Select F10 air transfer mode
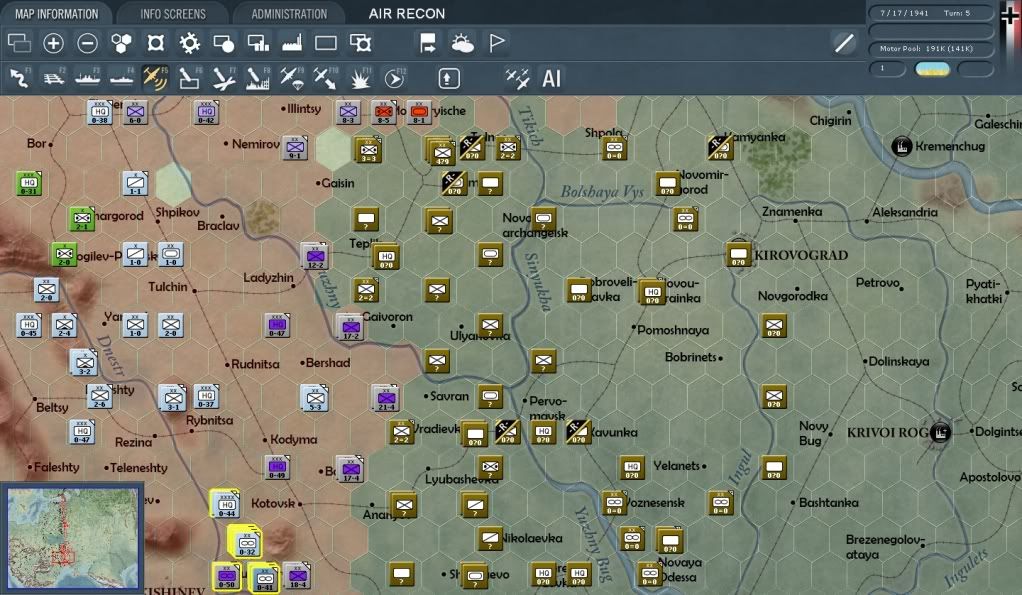This screenshot has width=1022, height=595. tap(325, 78)
